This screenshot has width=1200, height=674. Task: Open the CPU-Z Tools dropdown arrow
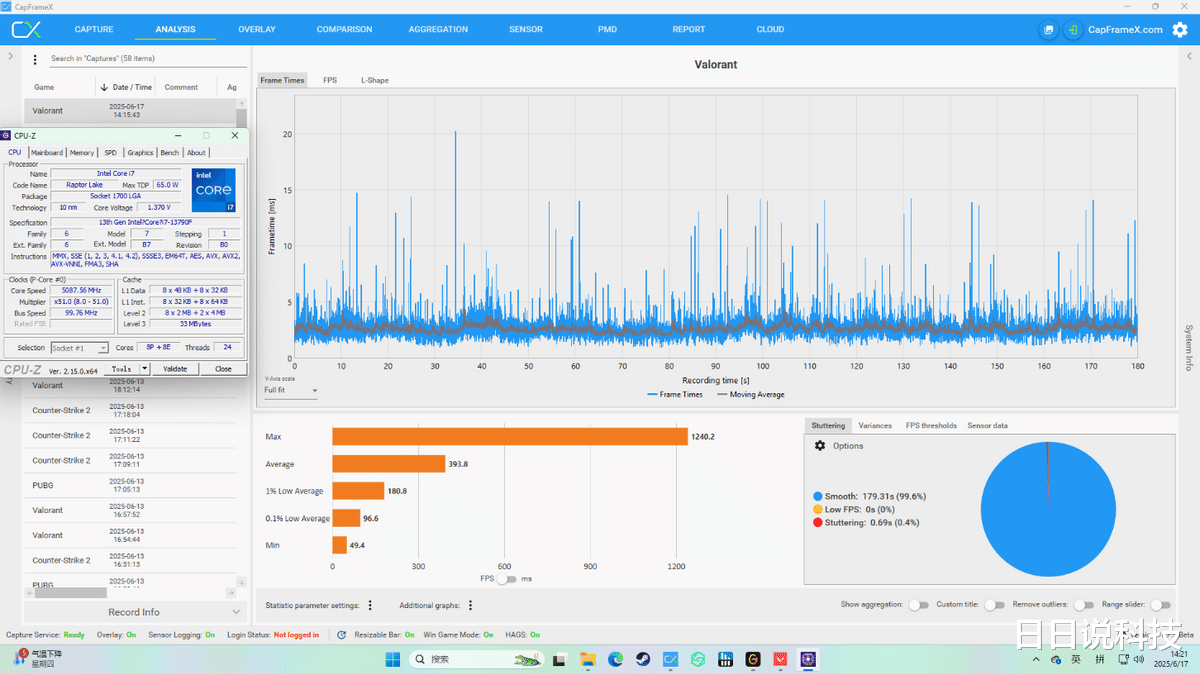[x=145, y=369]
